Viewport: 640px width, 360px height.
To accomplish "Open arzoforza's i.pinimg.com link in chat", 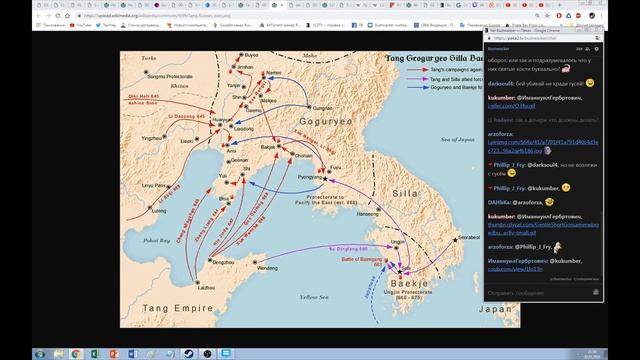I will 543,146.
